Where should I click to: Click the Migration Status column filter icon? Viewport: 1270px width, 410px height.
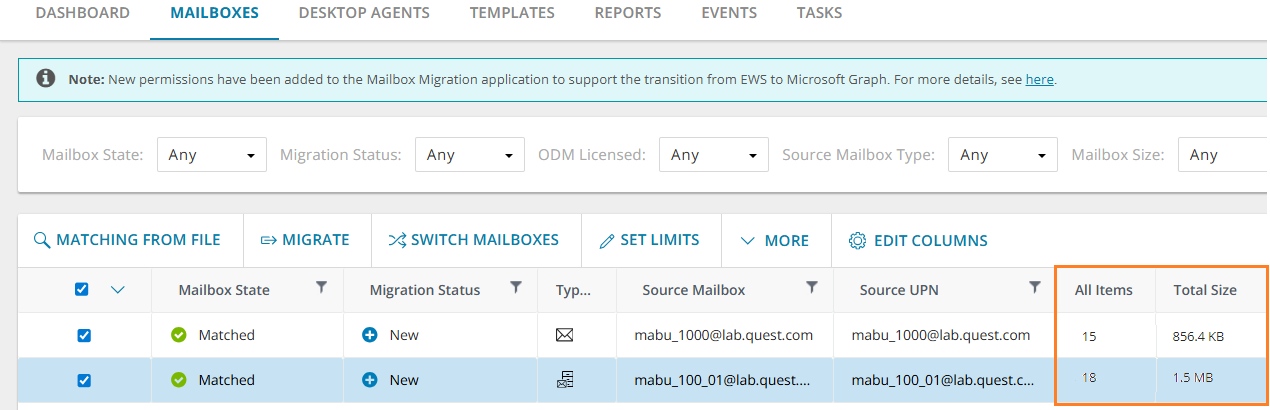pos(515,287)
